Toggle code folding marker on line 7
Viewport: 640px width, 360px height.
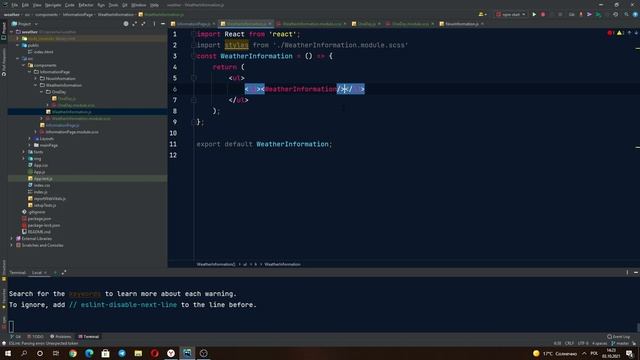193,100
